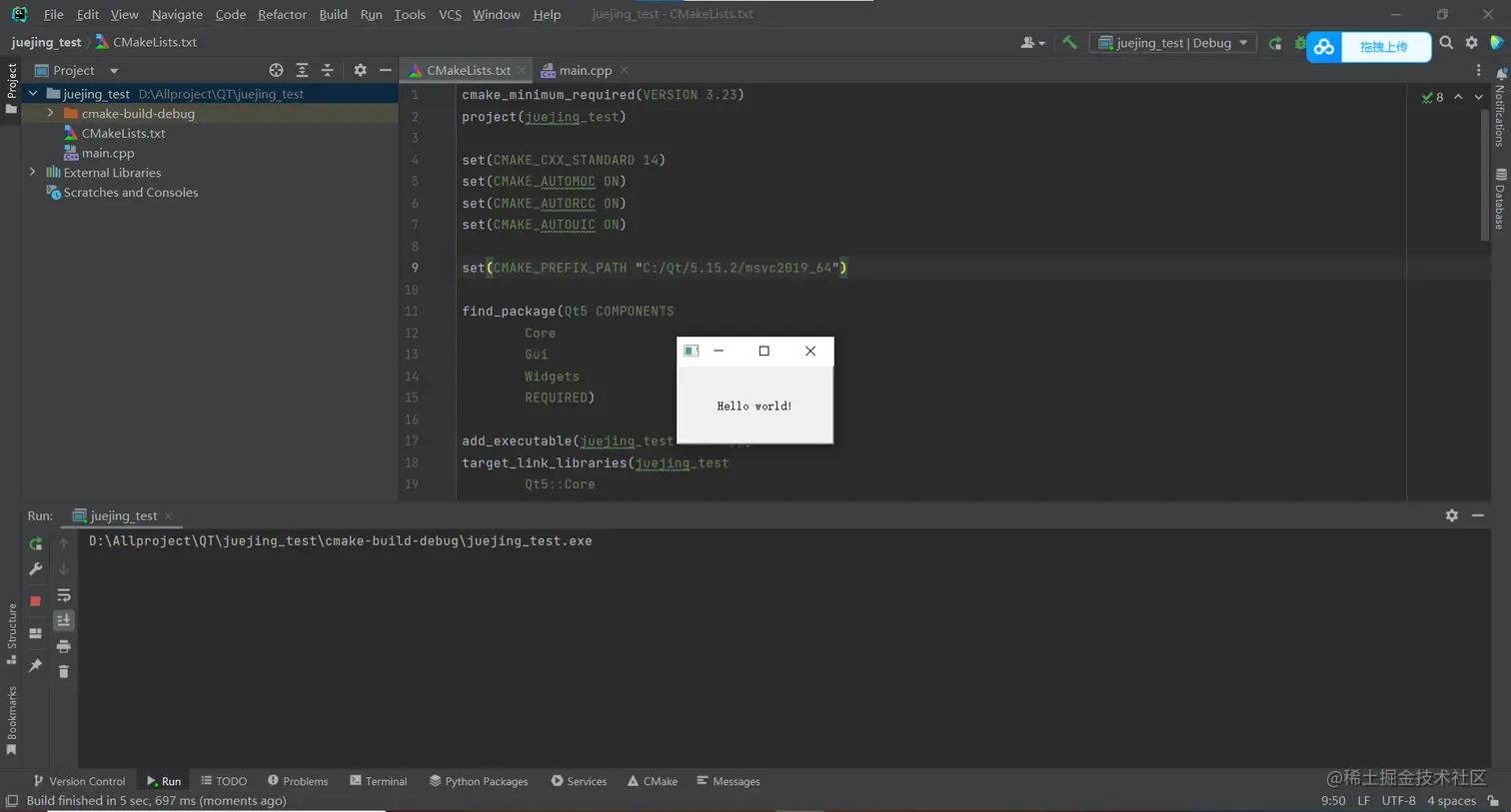Image resolution: width=1511 pixels, height=812 pixels.
Task: Open the Refactor menu
Action: click(x=282, y=14)
